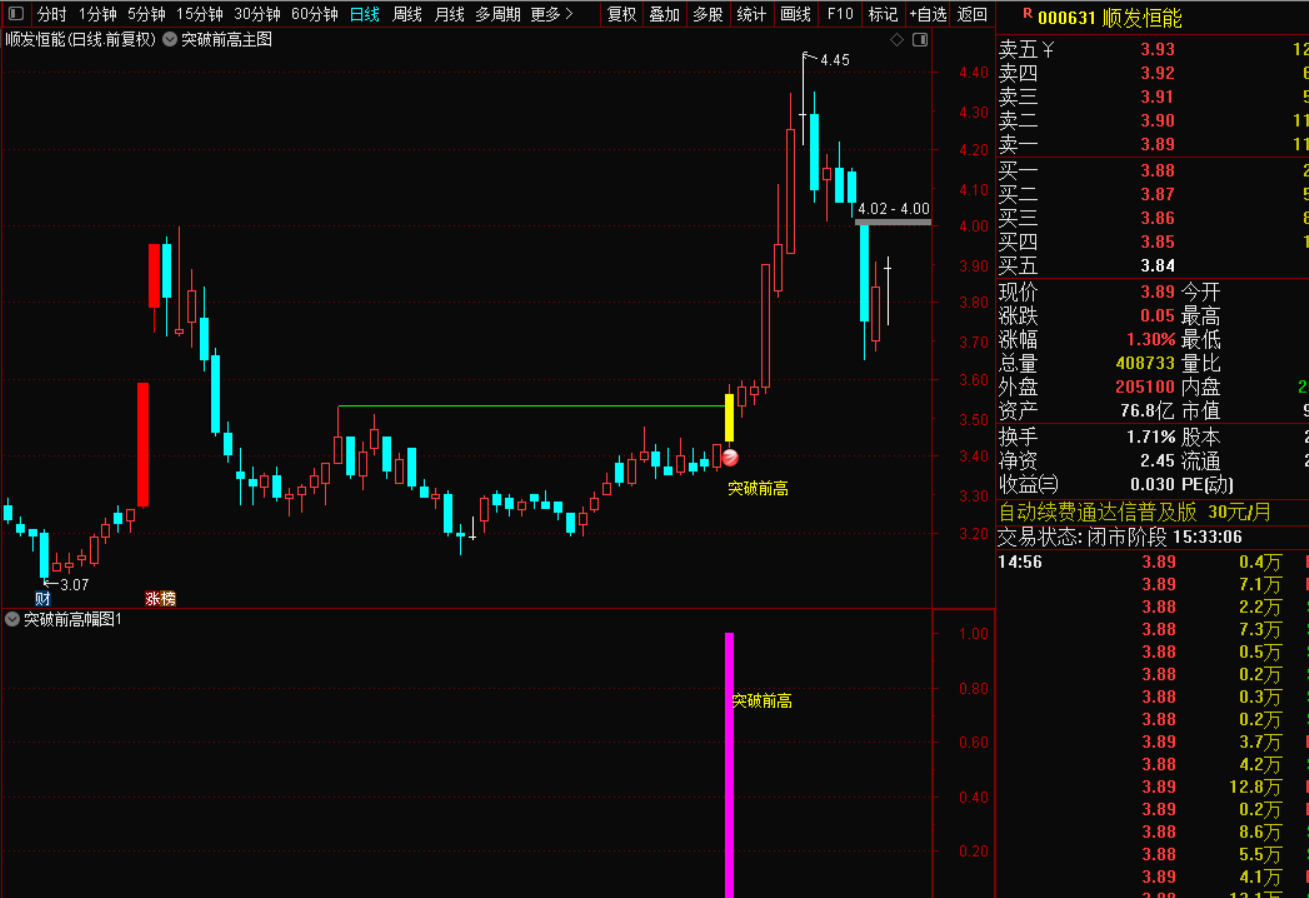1309x898 pixels.
Task: Click the red breakout signal ball marker
Action: coord(730,458)
